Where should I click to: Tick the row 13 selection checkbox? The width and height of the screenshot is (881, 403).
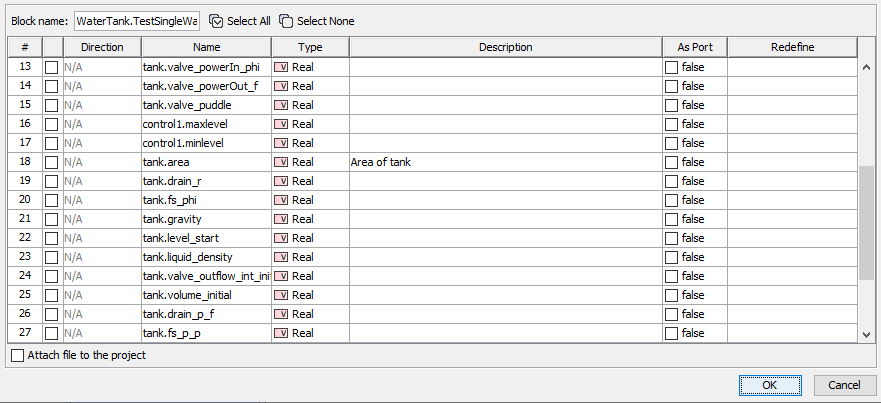tap(52, 67)
